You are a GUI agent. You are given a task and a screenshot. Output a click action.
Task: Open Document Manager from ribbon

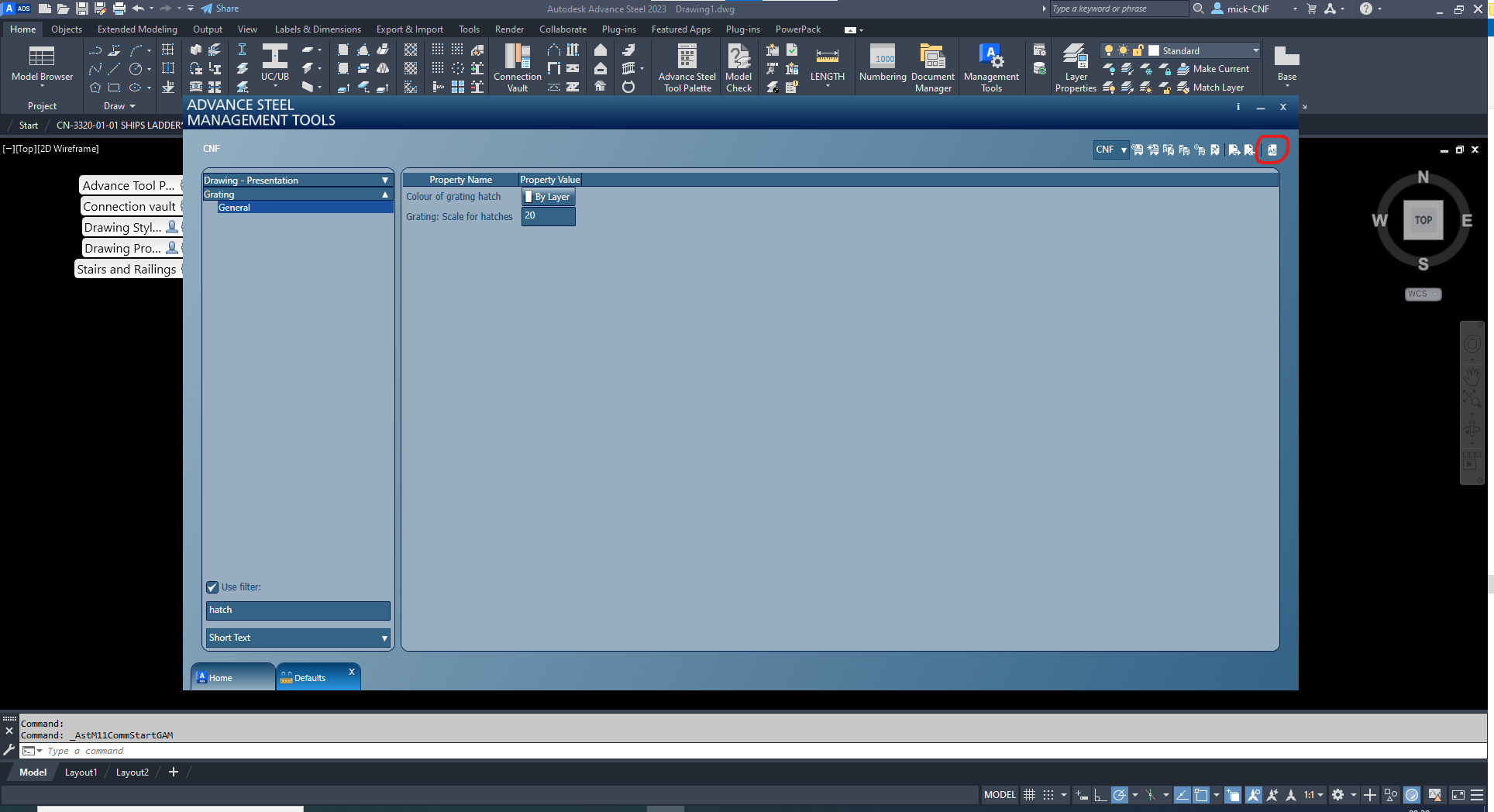click(933, 68)
